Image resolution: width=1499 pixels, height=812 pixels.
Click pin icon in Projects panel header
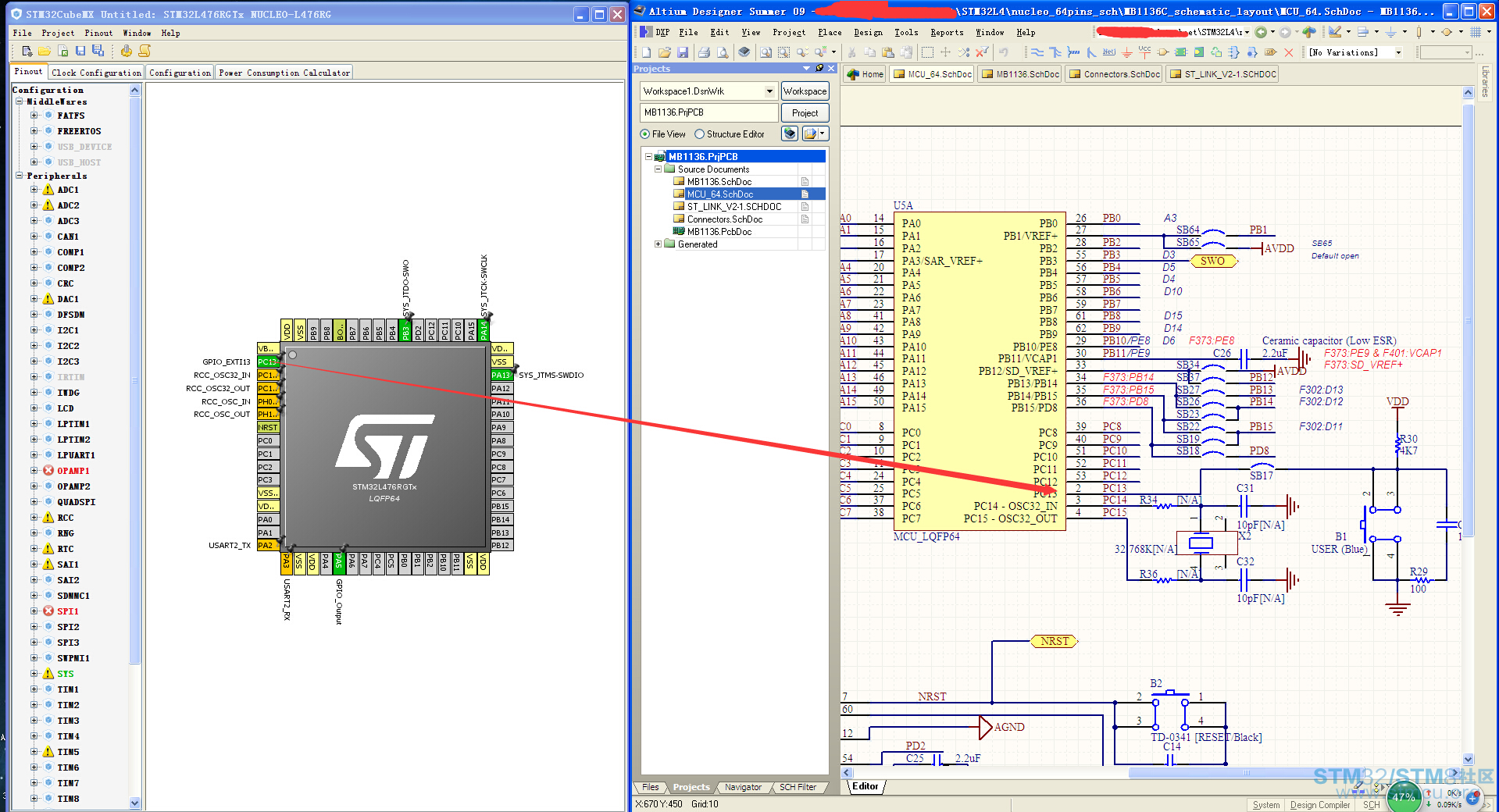tap(819, 69)
